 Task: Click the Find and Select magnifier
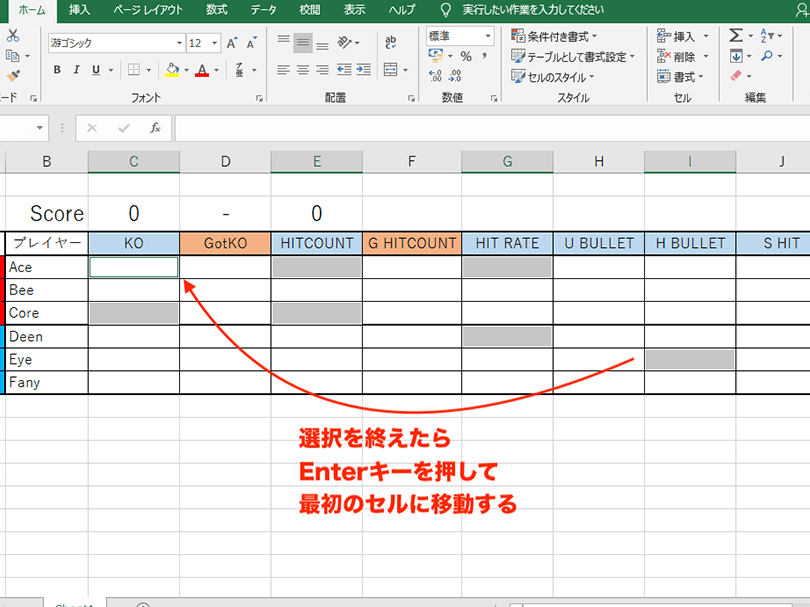pos(767,55)
